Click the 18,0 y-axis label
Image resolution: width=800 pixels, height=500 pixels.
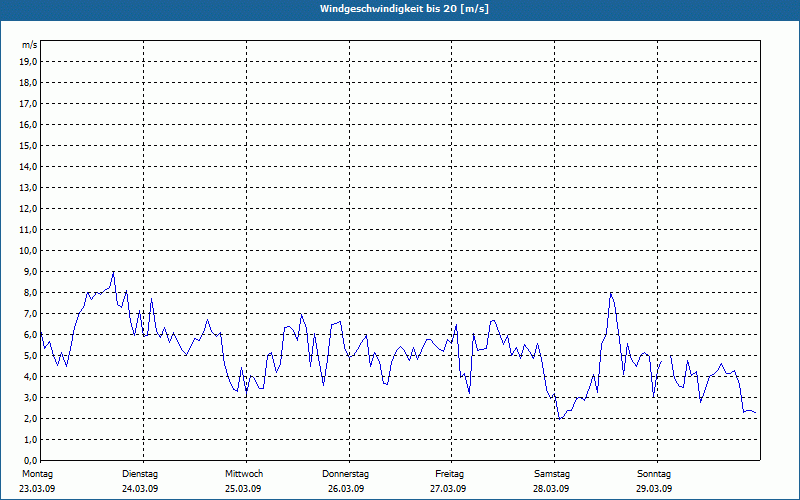(x=28, y=83)
